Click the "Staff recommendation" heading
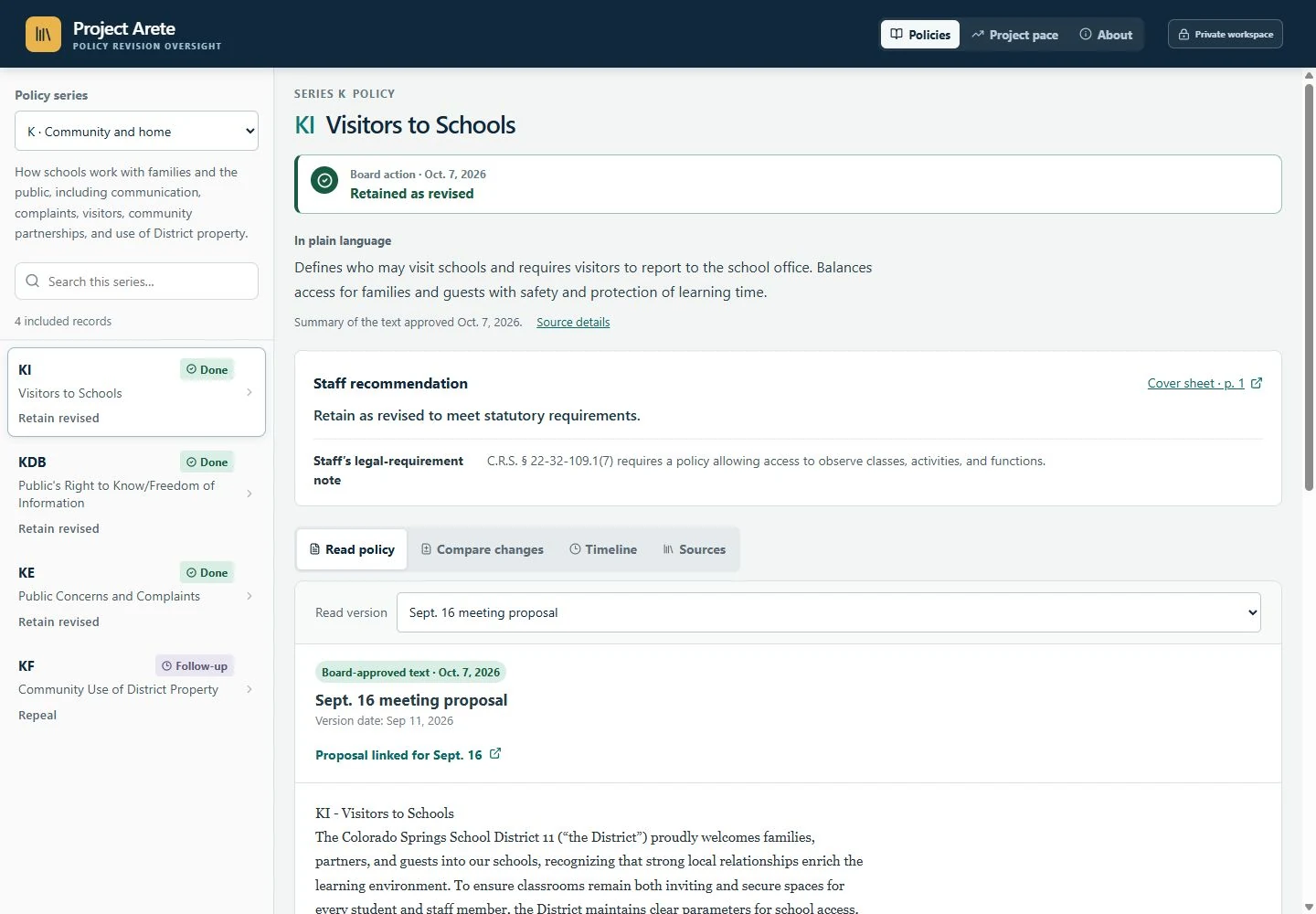The height and width of the screenshot is (914, 1316). click(390, 383)
